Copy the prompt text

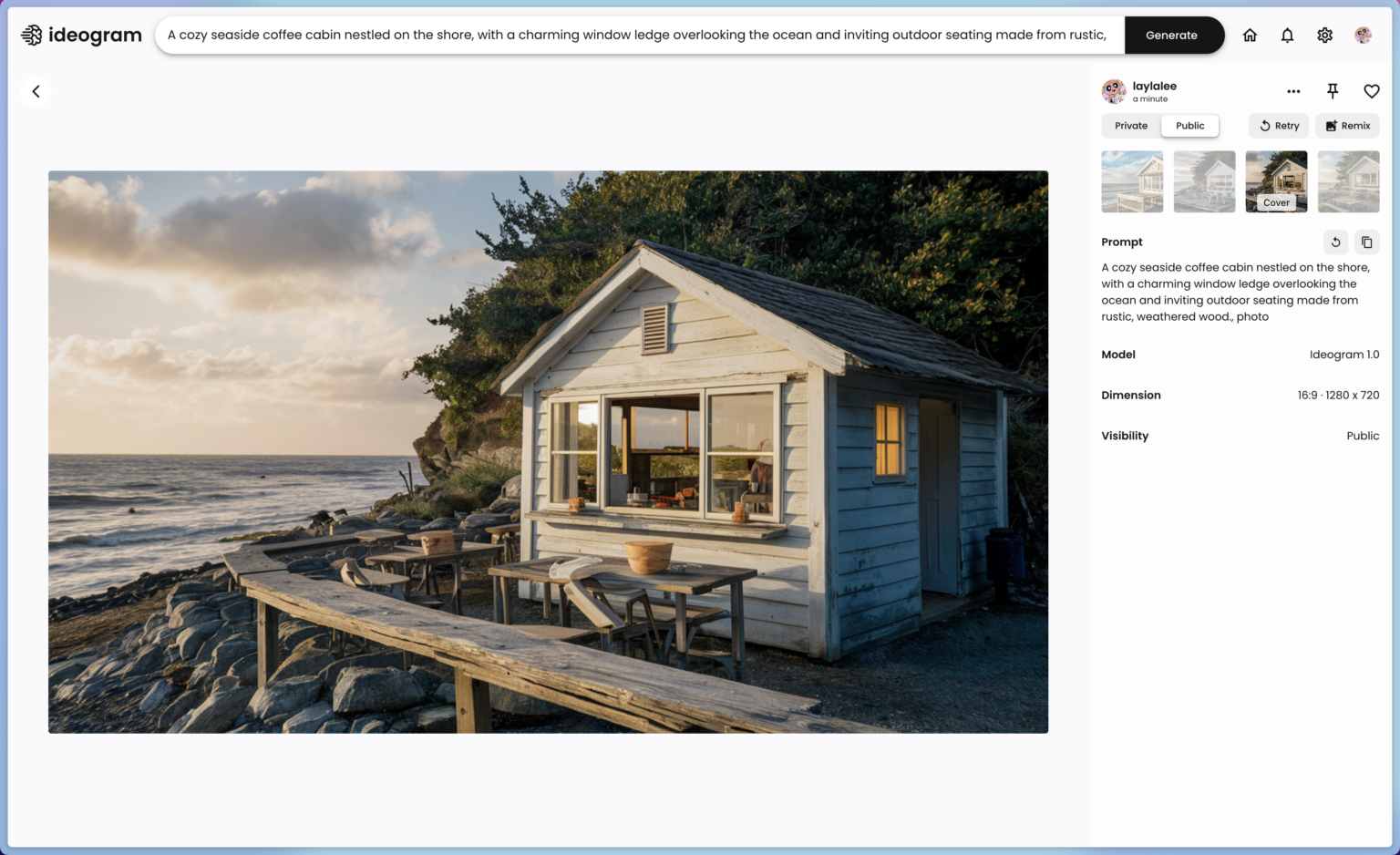[x=1366, y=242]
